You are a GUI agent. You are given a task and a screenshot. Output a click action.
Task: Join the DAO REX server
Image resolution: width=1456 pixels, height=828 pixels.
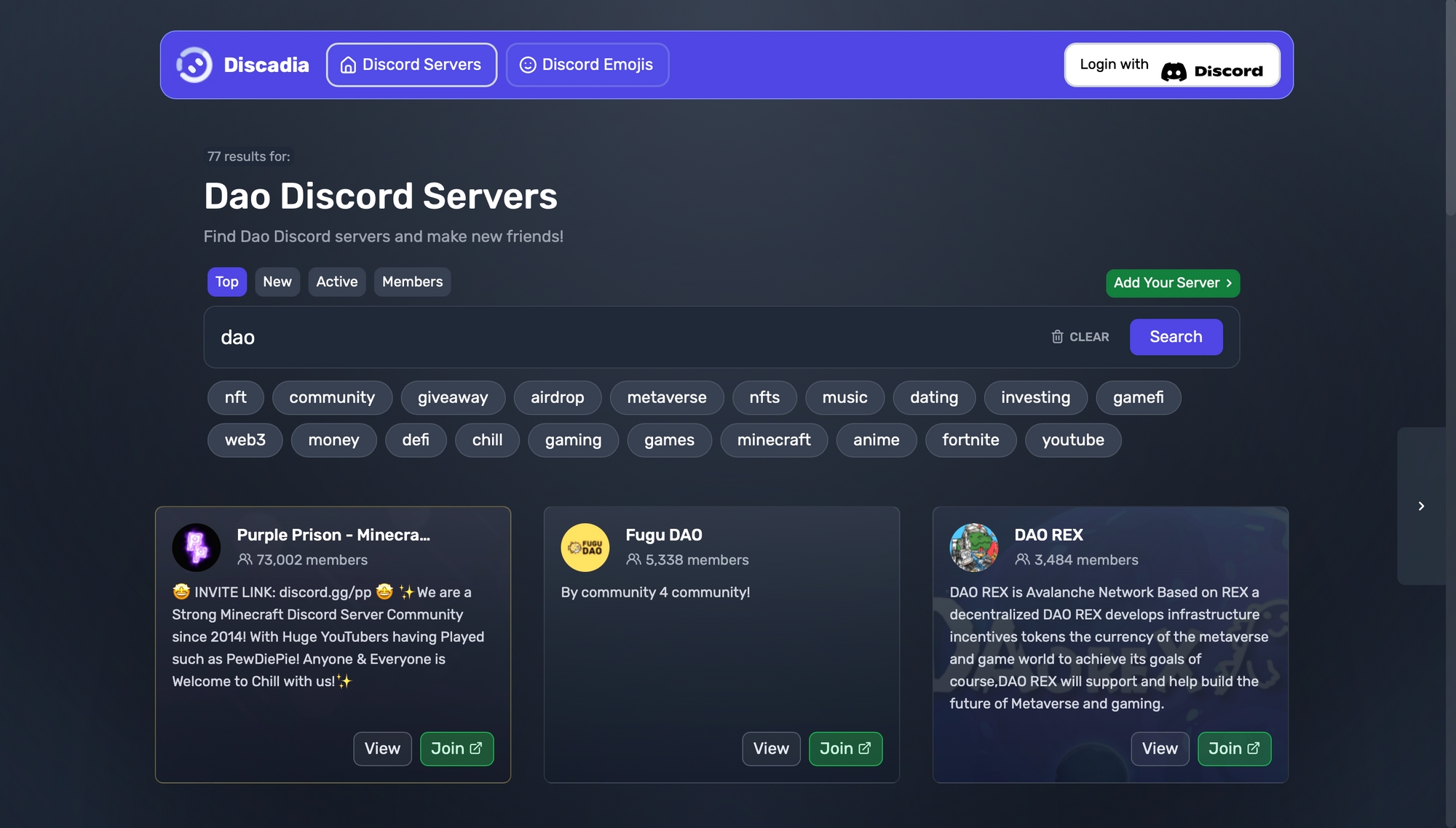coord(1234,749)
